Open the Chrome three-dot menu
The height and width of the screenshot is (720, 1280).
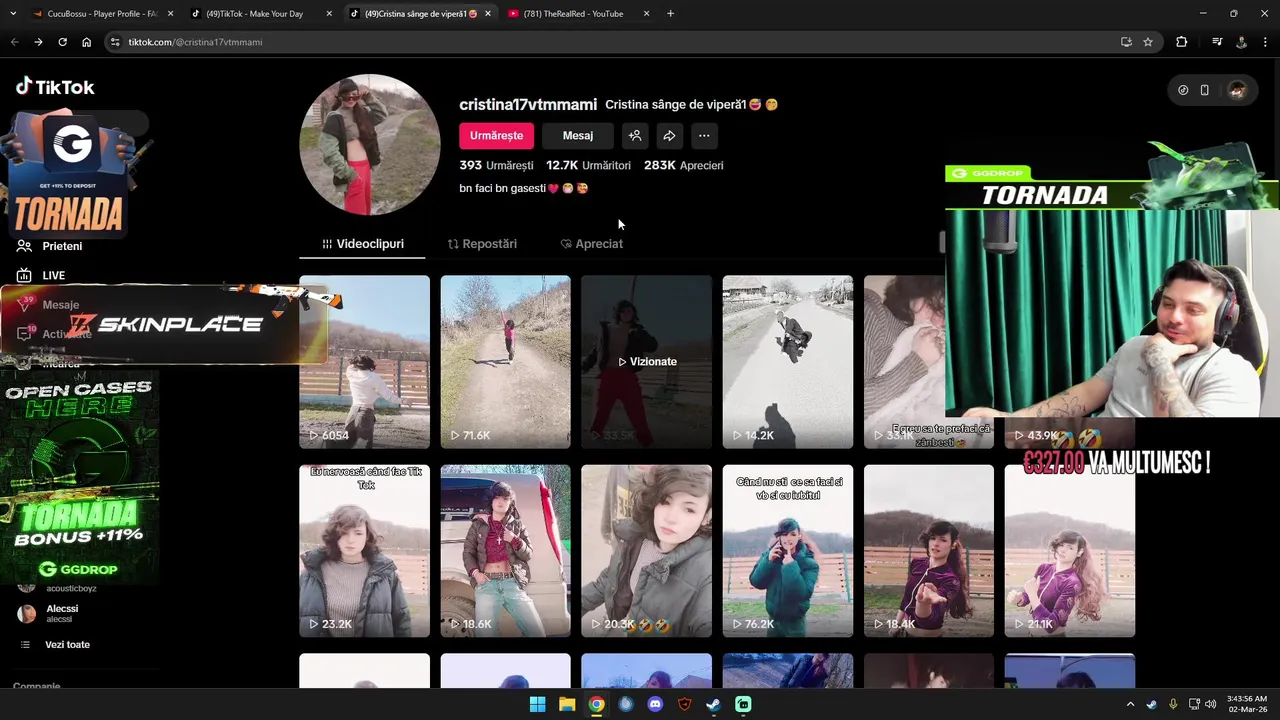click(x=1266, y=42)
